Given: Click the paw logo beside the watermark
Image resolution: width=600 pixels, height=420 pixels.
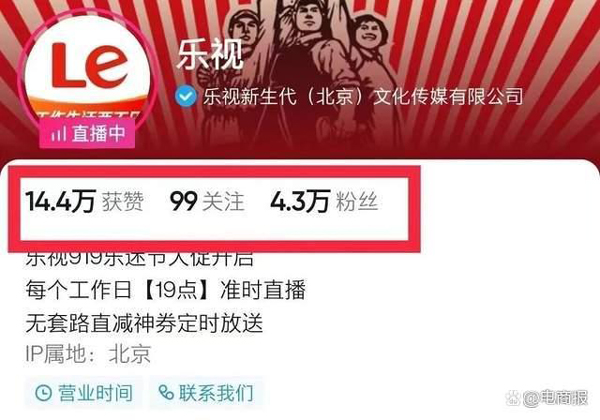Looking at the screenshot, I should [x=514, y=398].
